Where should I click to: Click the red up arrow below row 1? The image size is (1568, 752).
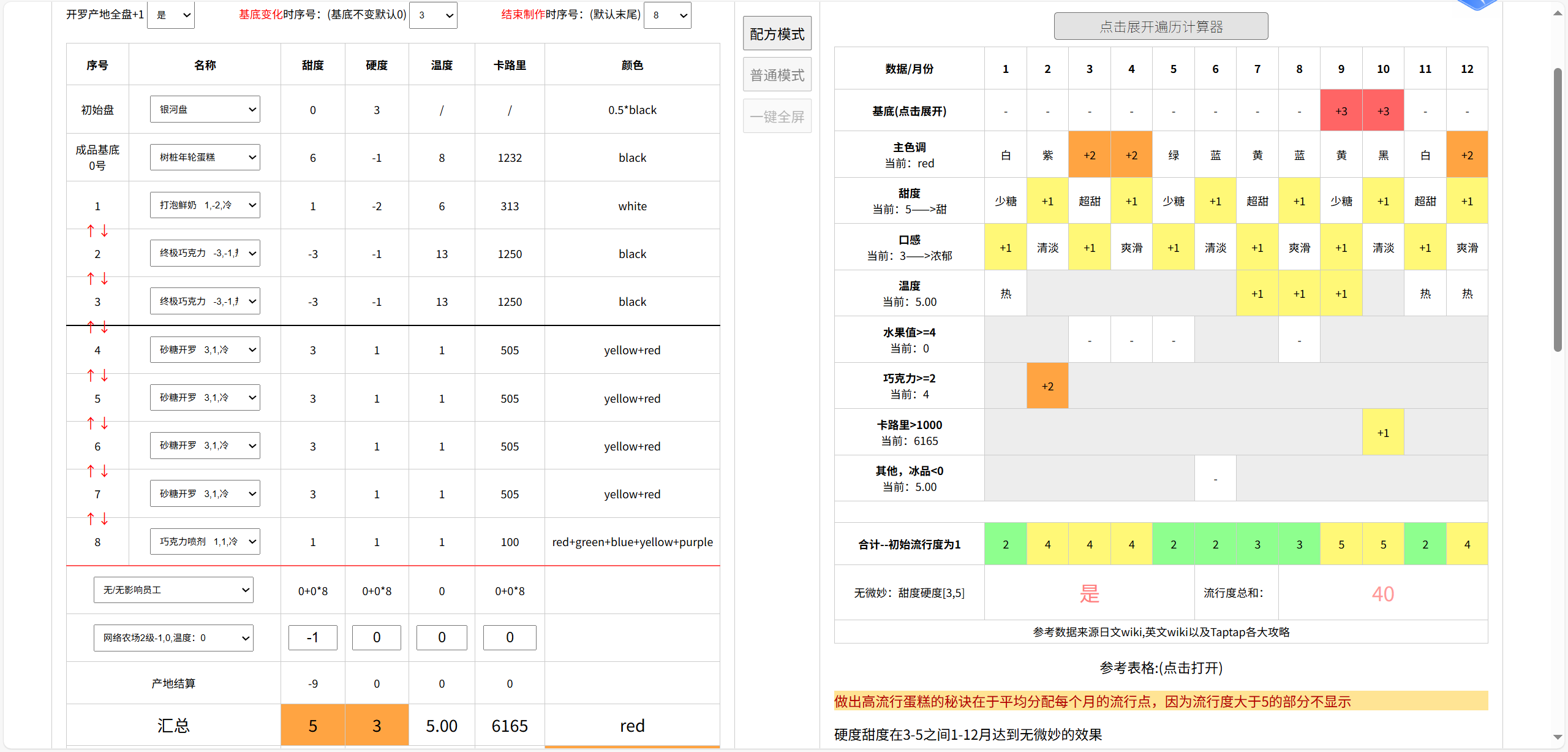click(91, 231)
